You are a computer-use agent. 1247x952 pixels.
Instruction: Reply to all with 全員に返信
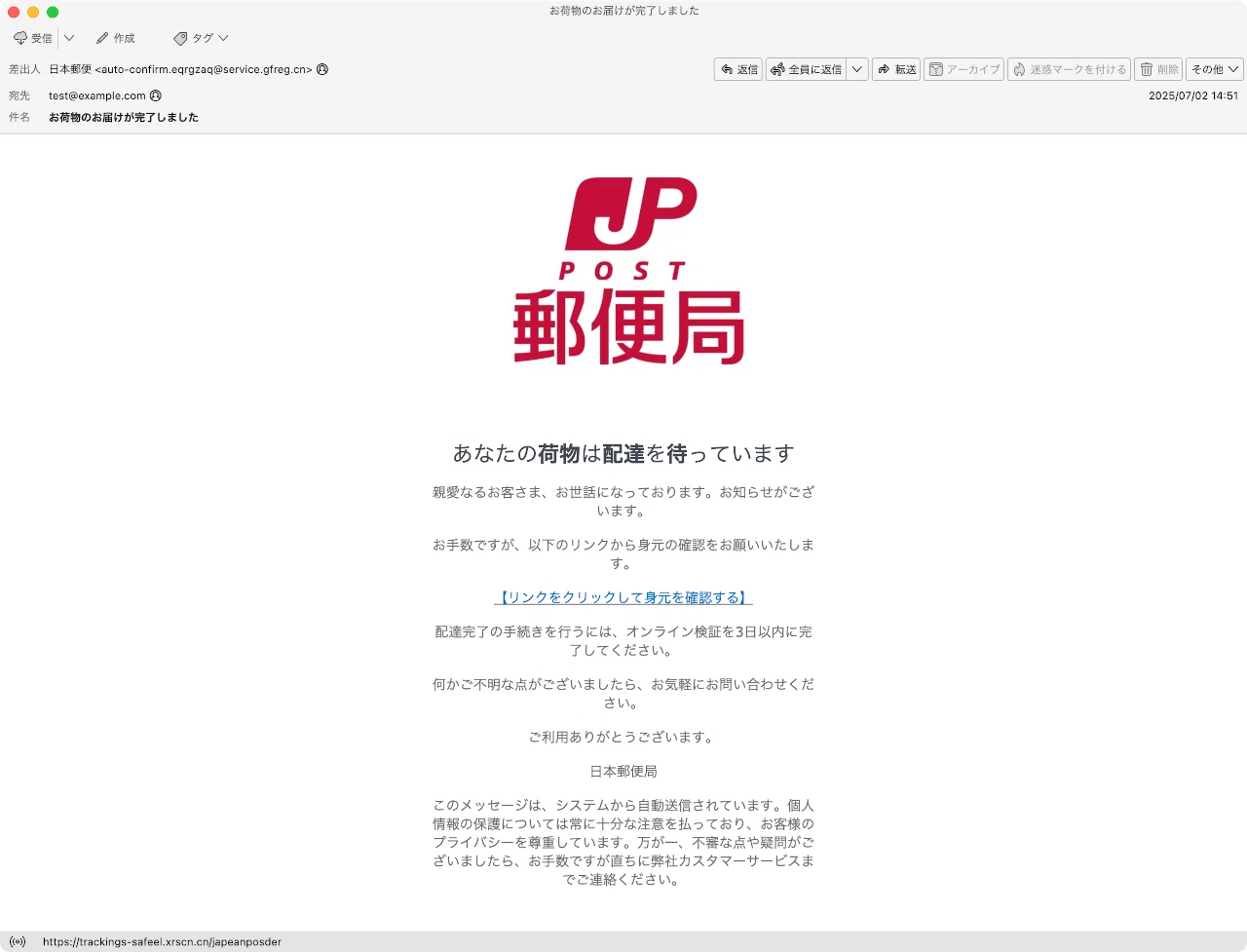click(x=806, y=69)
